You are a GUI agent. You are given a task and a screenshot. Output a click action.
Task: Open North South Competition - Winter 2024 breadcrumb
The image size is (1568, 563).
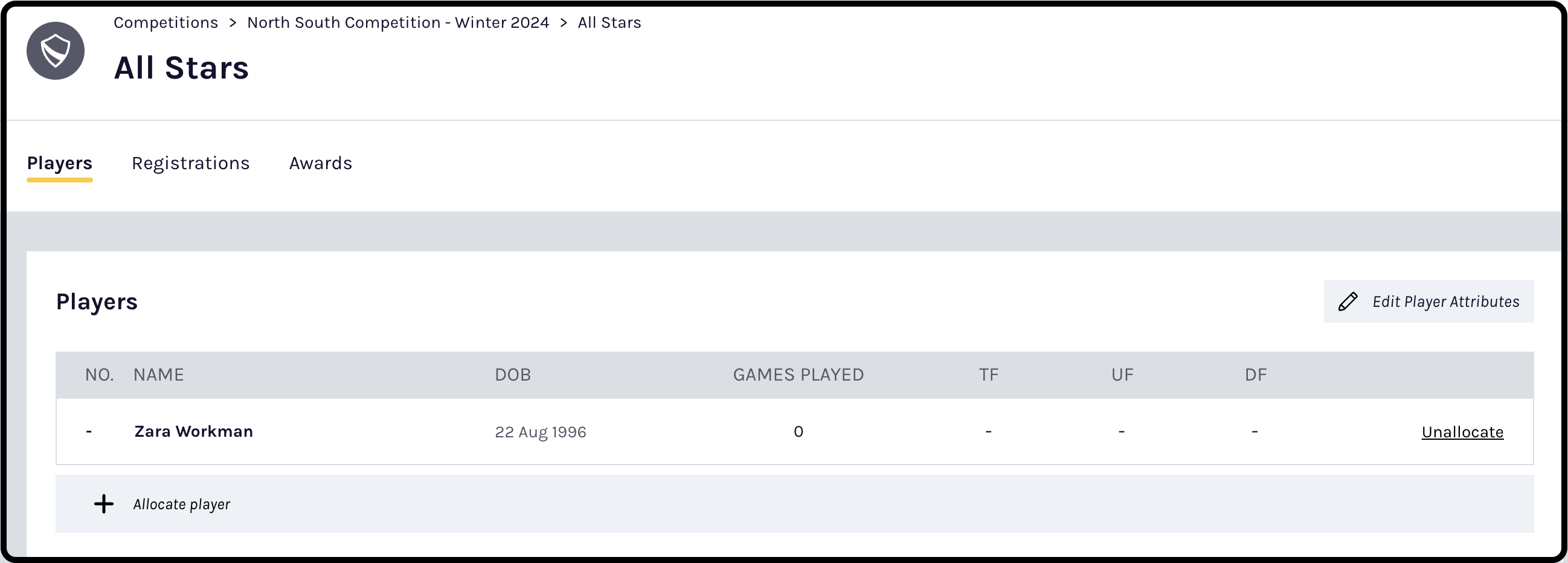coord(398,22)
